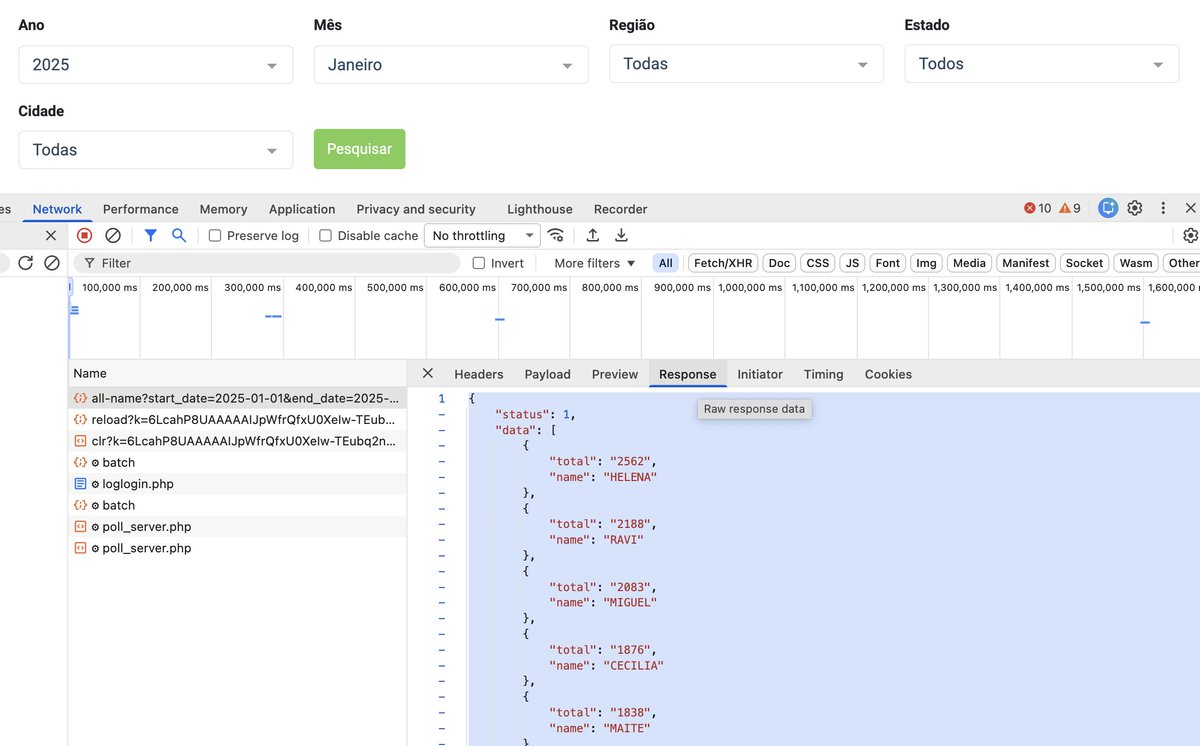Click the clear circle-slash icon at left
This screenshot has width=1200, height=746.
pos(52,263)
